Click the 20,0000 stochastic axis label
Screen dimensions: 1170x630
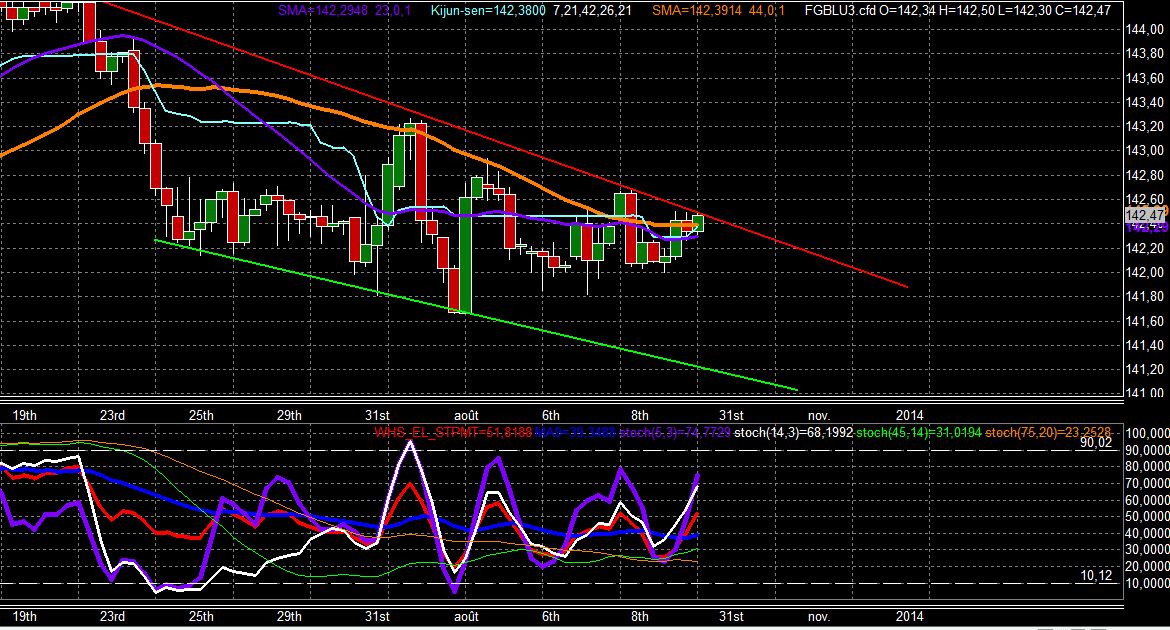(x=1148, y=566)
